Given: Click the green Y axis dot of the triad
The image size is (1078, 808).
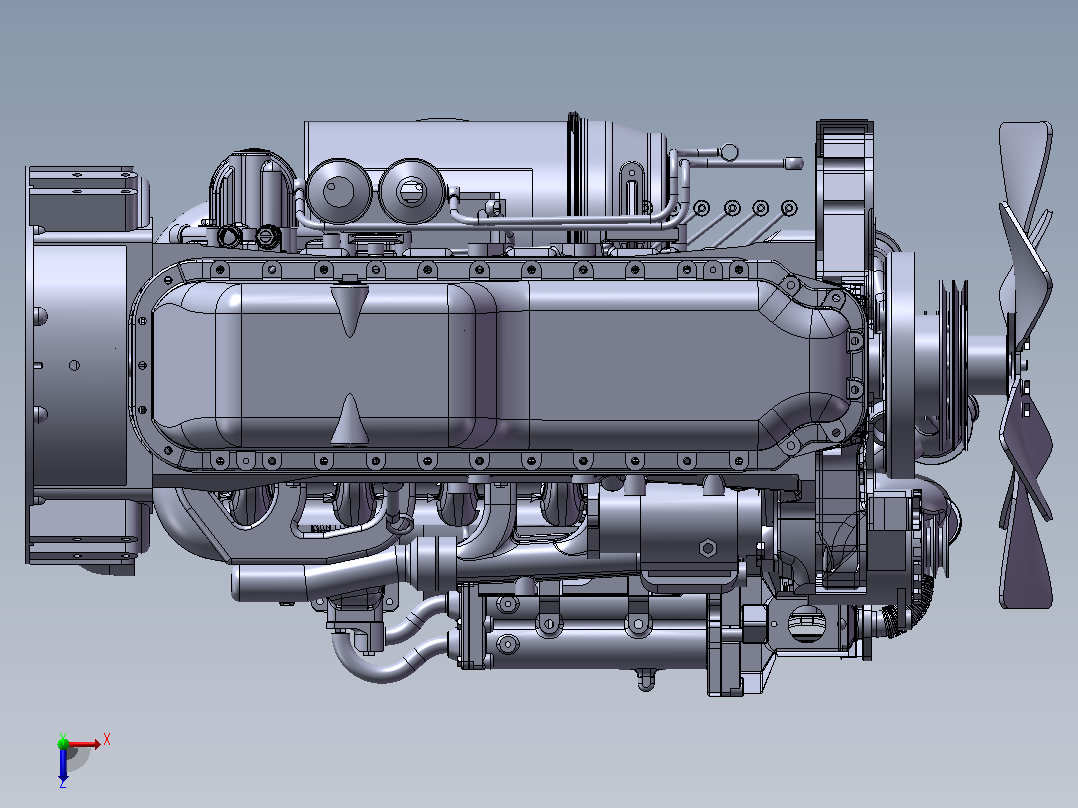Looking at the screenshot, I should [x=63, y=743].
